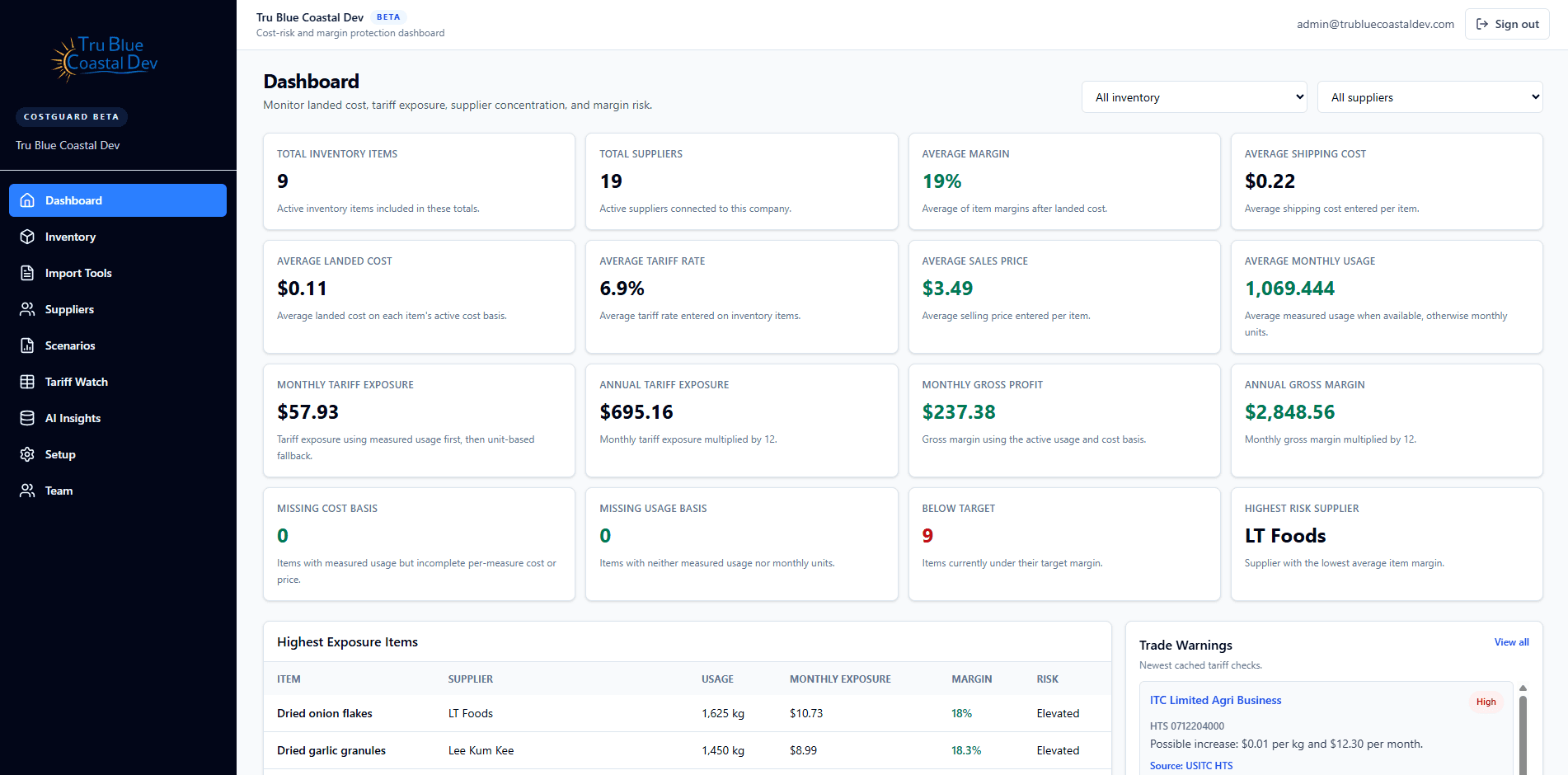Click the Average Sales Price value $3.49
This screenshot has height=775, width=1568.
947,289
